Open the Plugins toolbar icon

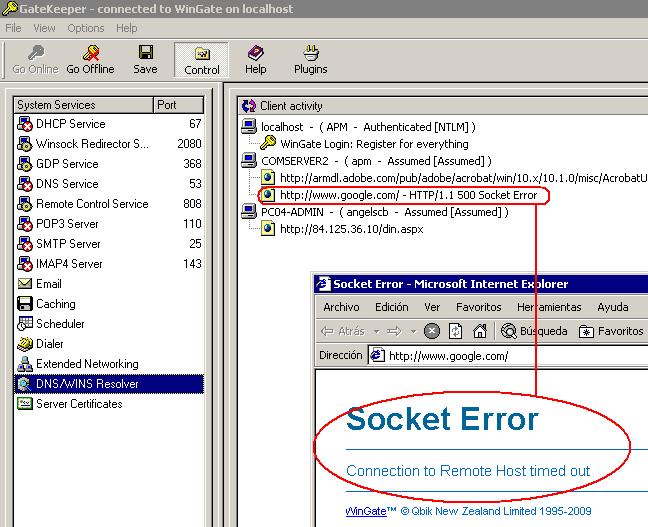(x=310, y=53)
